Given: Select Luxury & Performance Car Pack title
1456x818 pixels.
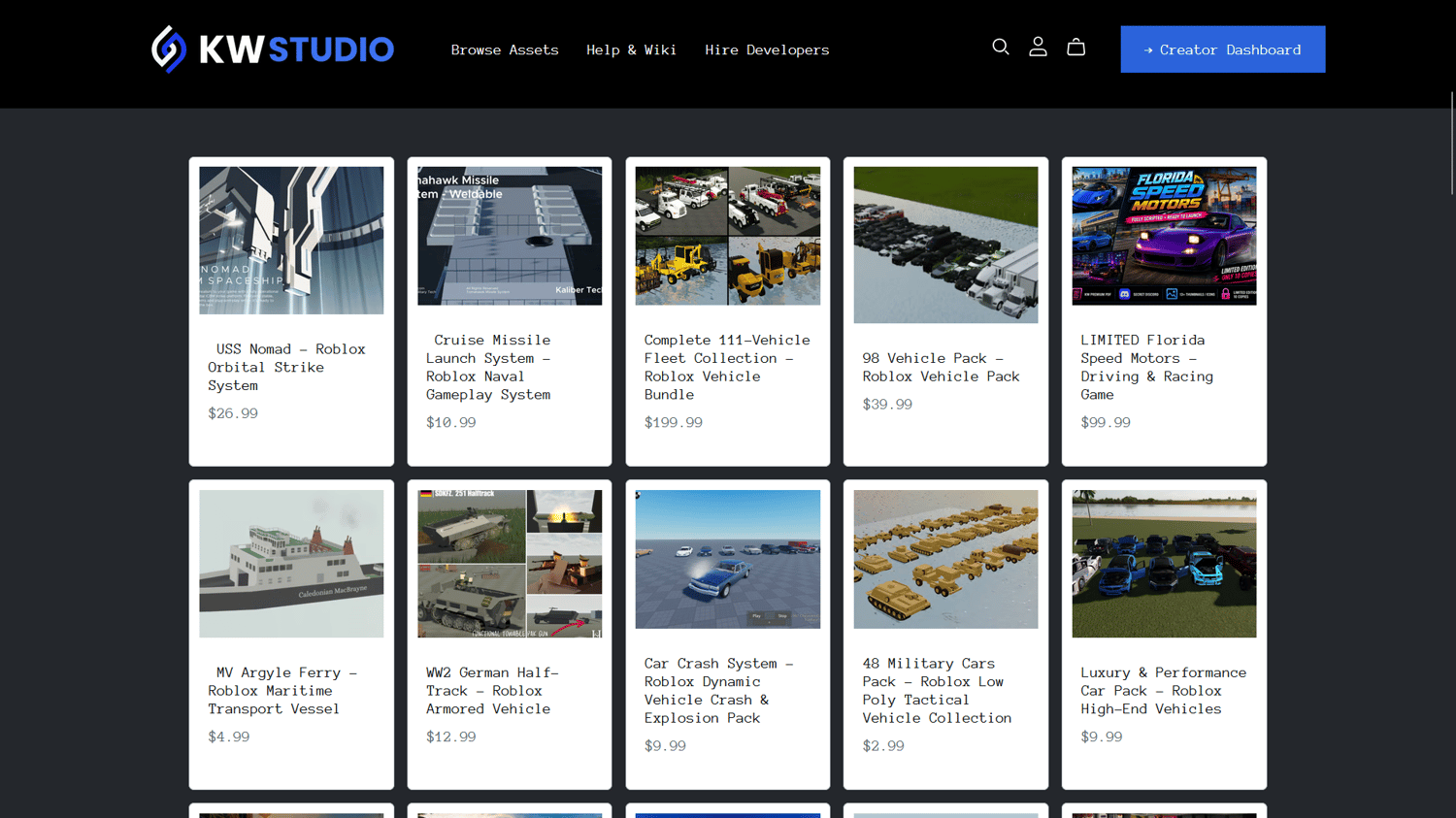Looking at the screenshot, I should click(1164, 691).
